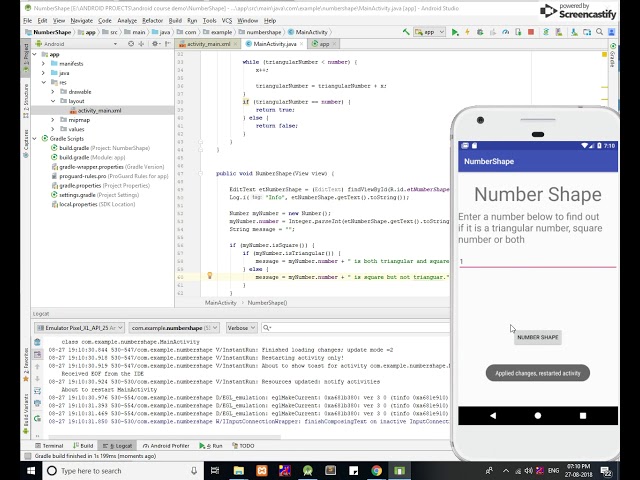
Task: Apply changes with the lightning bolt icon
Action: (x=467, y=32)
